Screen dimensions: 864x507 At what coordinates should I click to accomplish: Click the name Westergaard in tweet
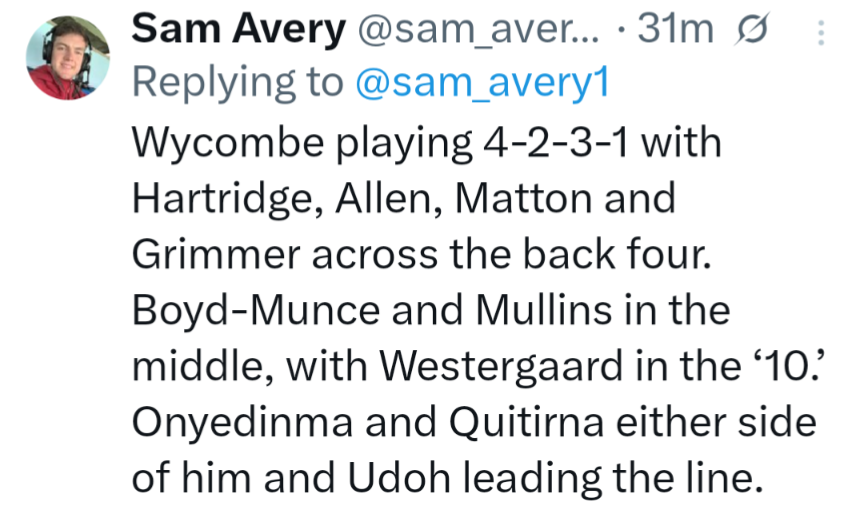coord(501,365)
